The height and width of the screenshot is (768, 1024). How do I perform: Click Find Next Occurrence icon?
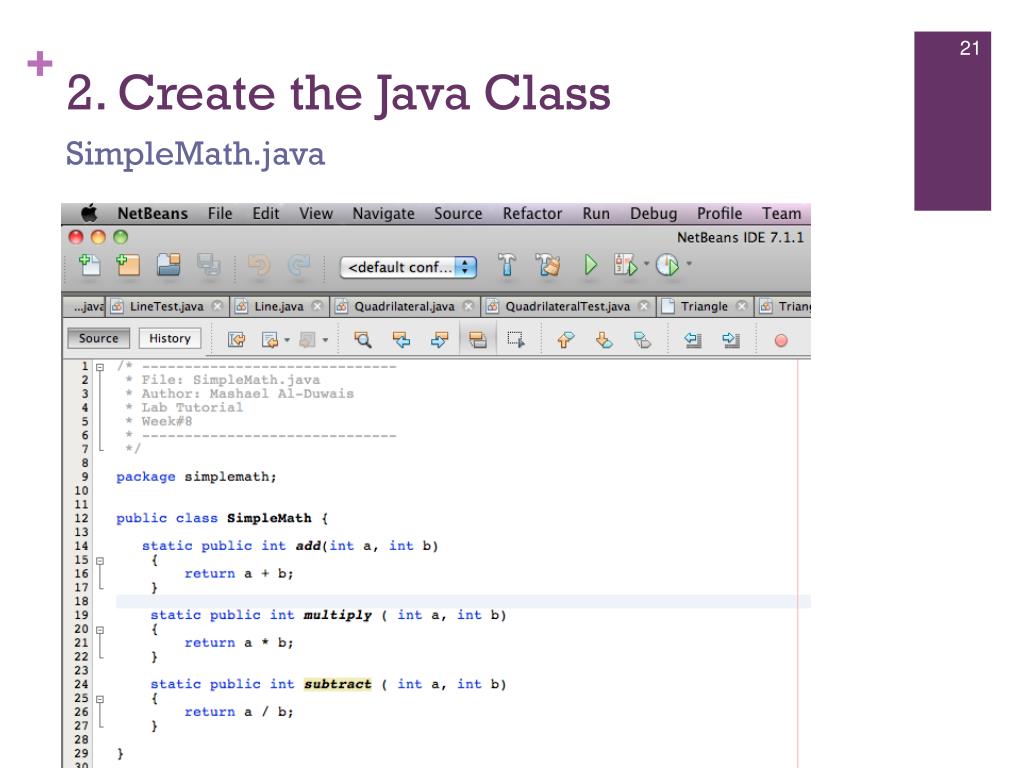440,340
